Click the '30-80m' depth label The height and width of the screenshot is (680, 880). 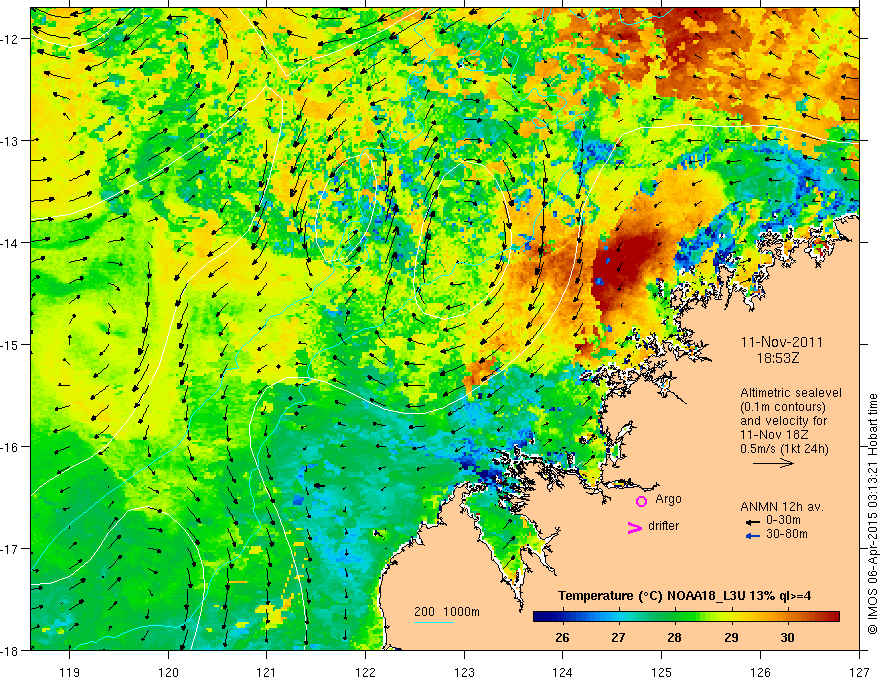pos(787,534)
